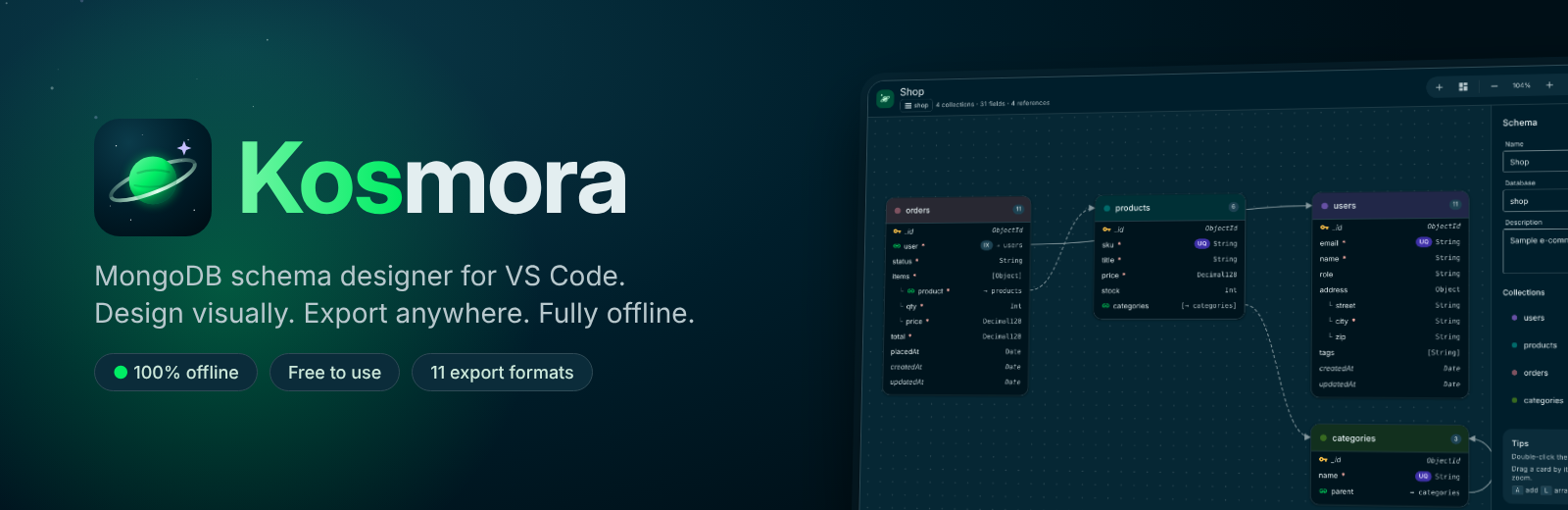Click the green color dot on categories card
The height and width of the screenshot is (510, 1568).
coord(1324,438)
